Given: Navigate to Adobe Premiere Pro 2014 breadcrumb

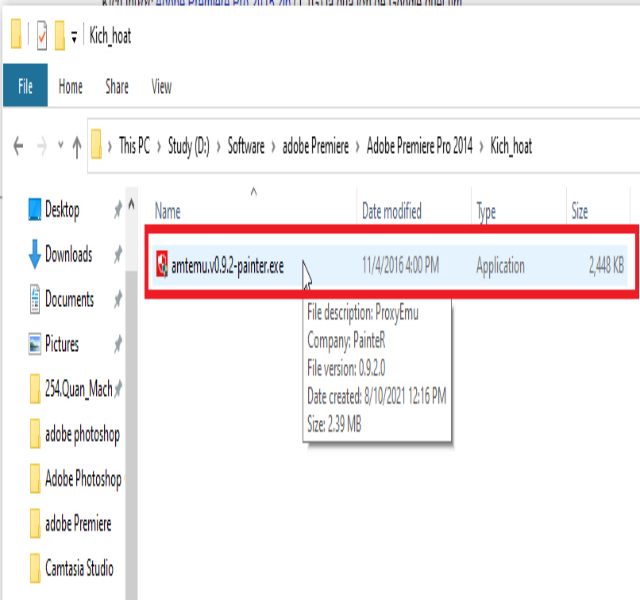Looking at the screenshot, I should click(x=420, y=146).
